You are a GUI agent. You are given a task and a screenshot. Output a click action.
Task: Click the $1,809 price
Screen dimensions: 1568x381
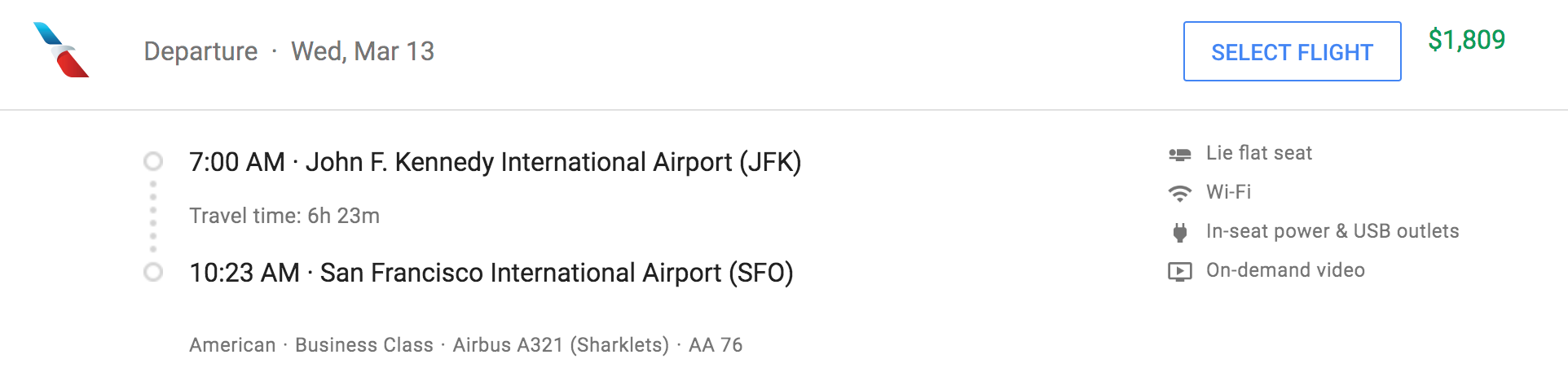1466,40
